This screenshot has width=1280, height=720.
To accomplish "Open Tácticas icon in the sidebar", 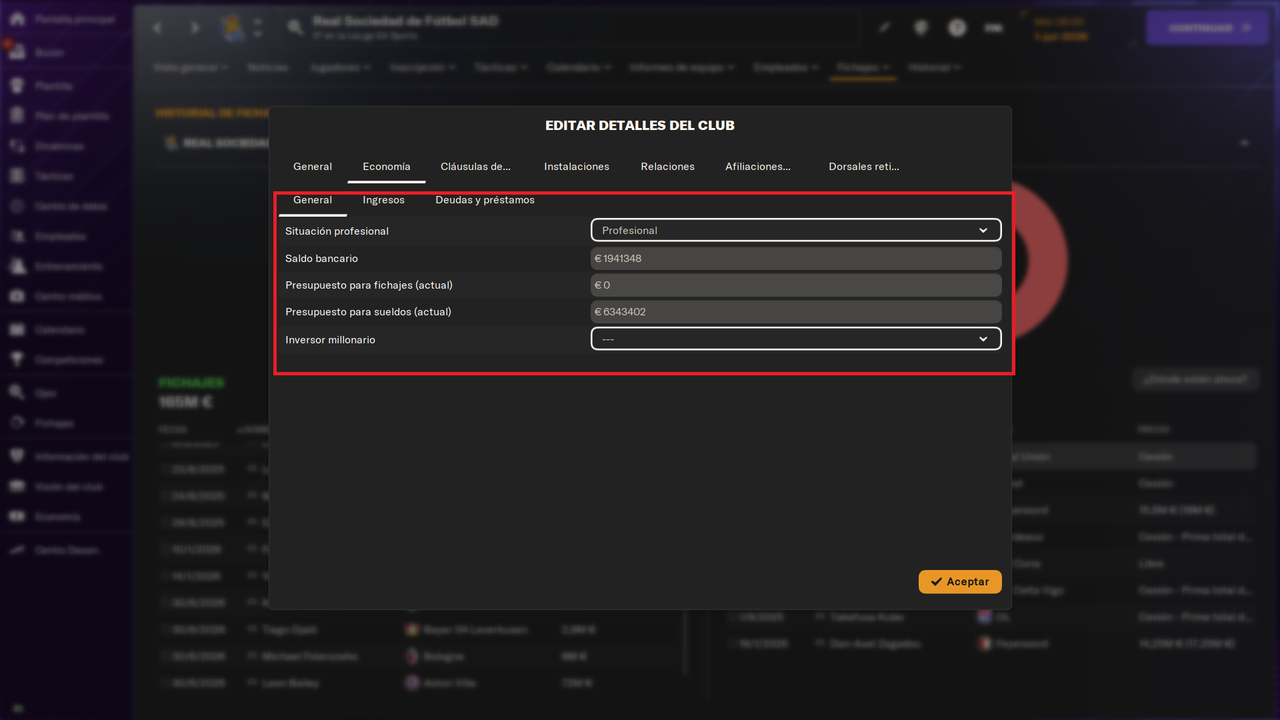I will (x=17, y=176).
